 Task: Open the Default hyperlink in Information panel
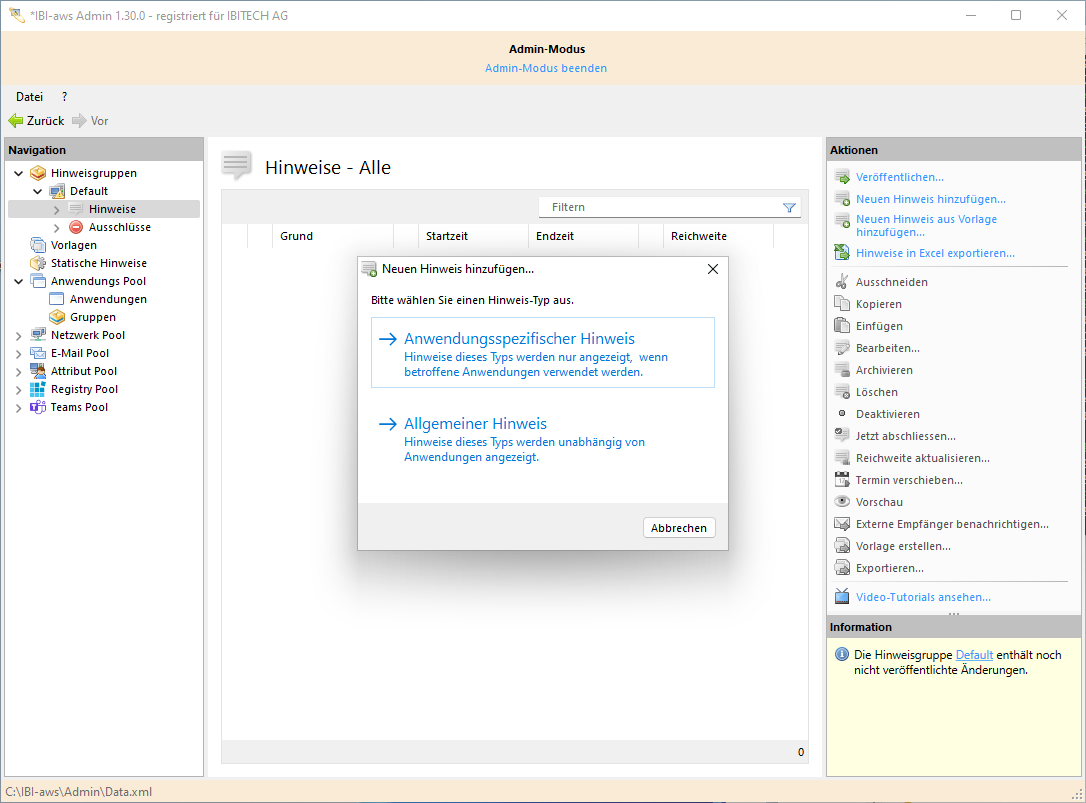(974, 654)
